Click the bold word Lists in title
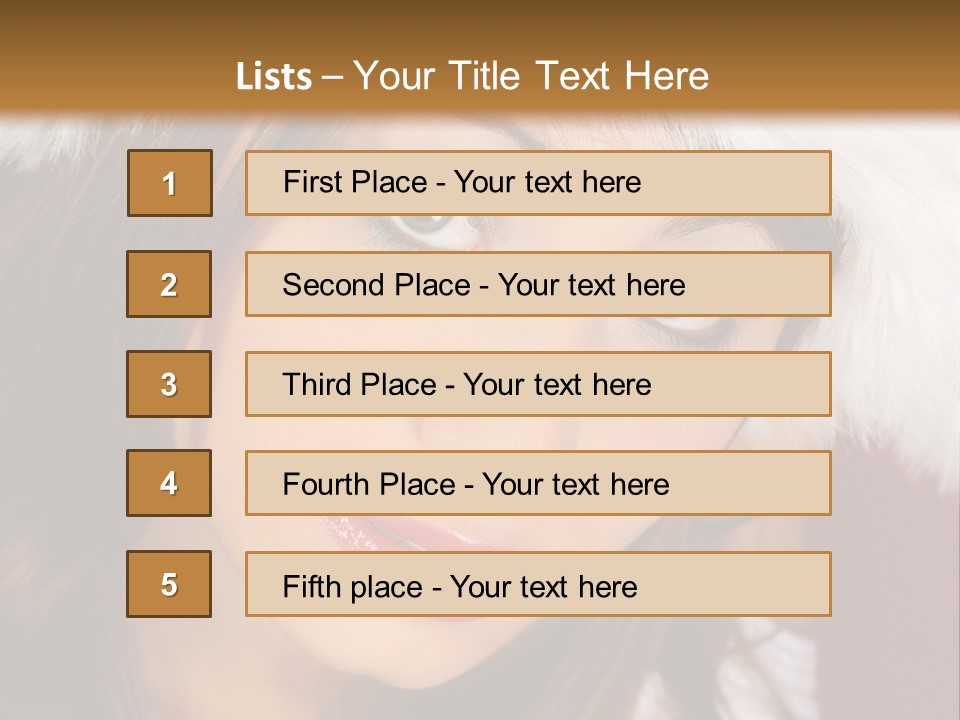960x720 pixels. 274,77
